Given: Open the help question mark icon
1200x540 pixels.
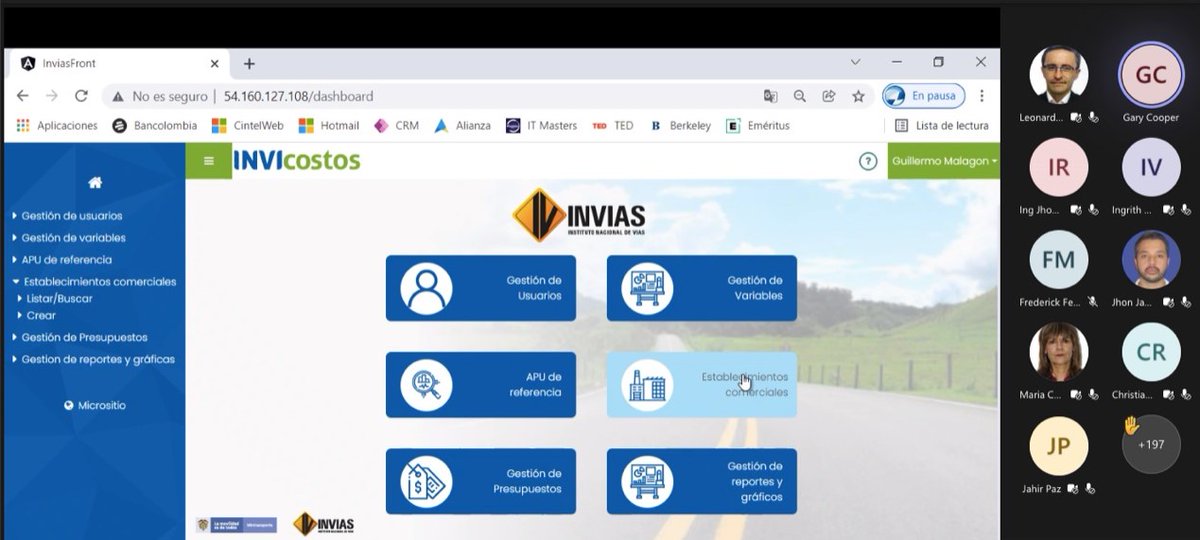Looking at the screenshot, I should [868, 161].
